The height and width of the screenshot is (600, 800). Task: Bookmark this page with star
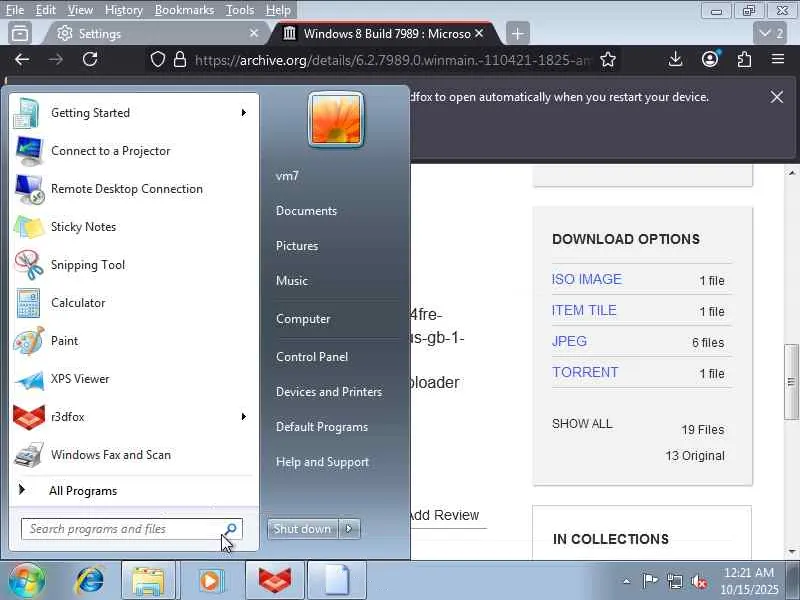click(608, 60)
